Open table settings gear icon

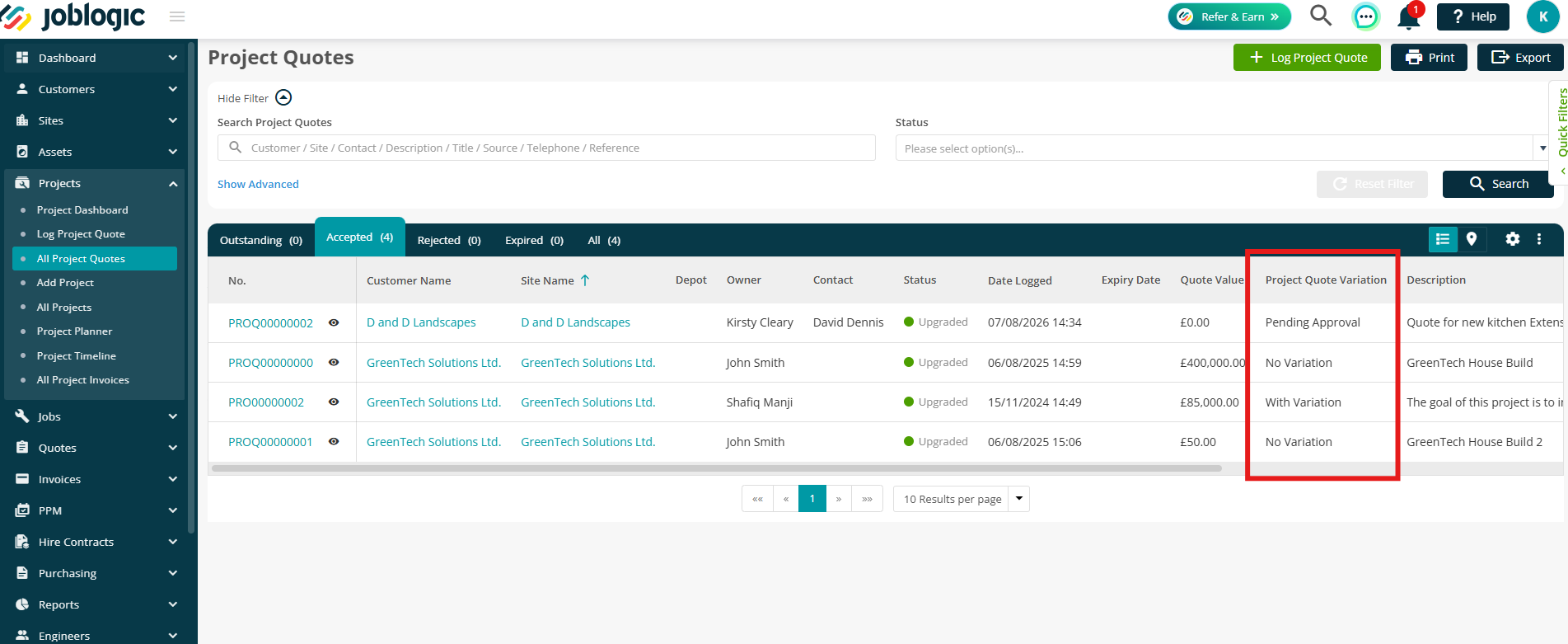[1513, 239]
